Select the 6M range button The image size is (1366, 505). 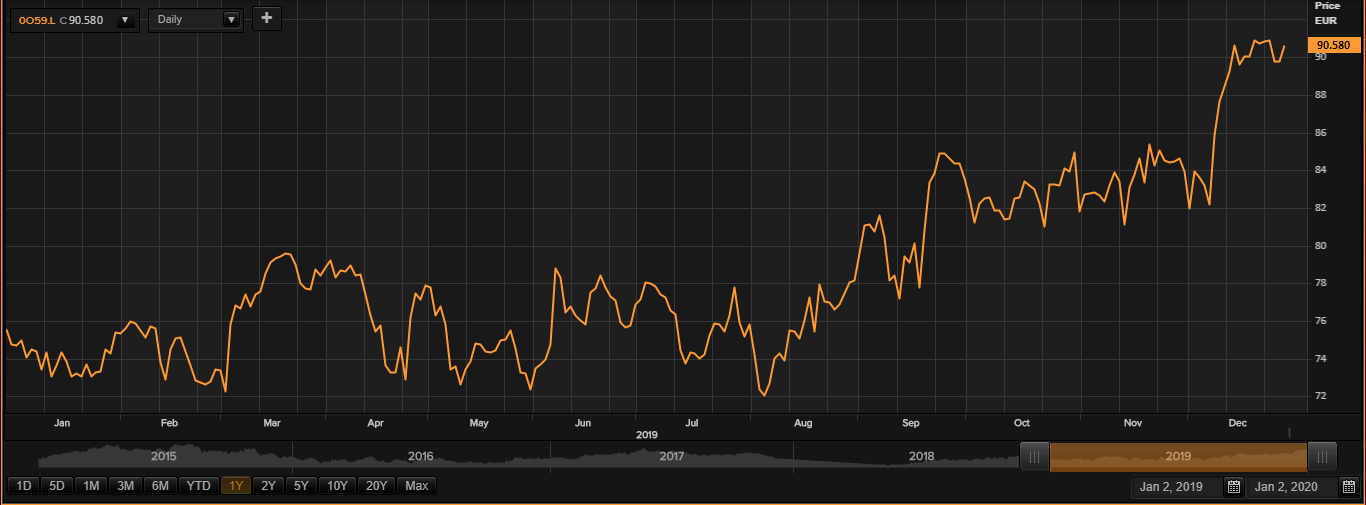point(160,486)
